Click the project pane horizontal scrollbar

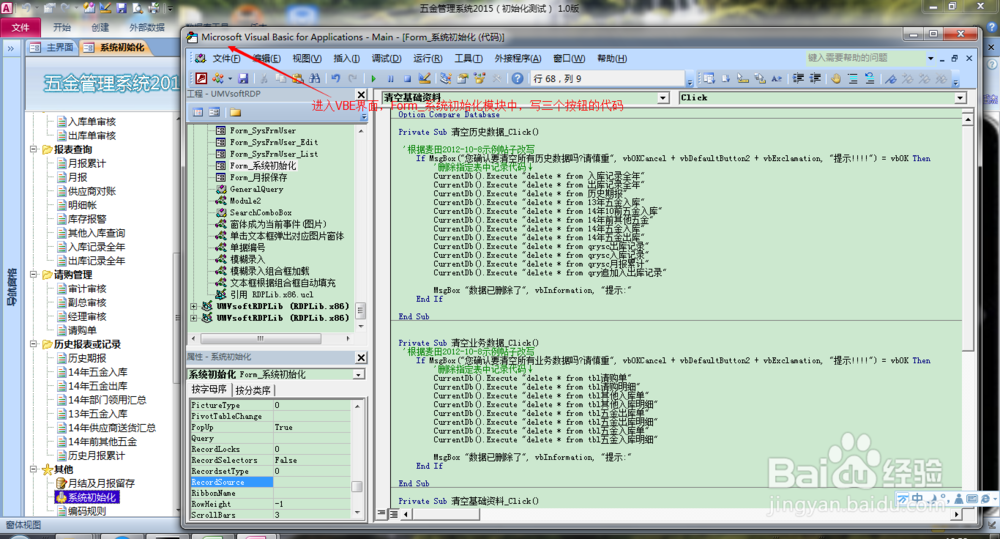pos(270,338)
